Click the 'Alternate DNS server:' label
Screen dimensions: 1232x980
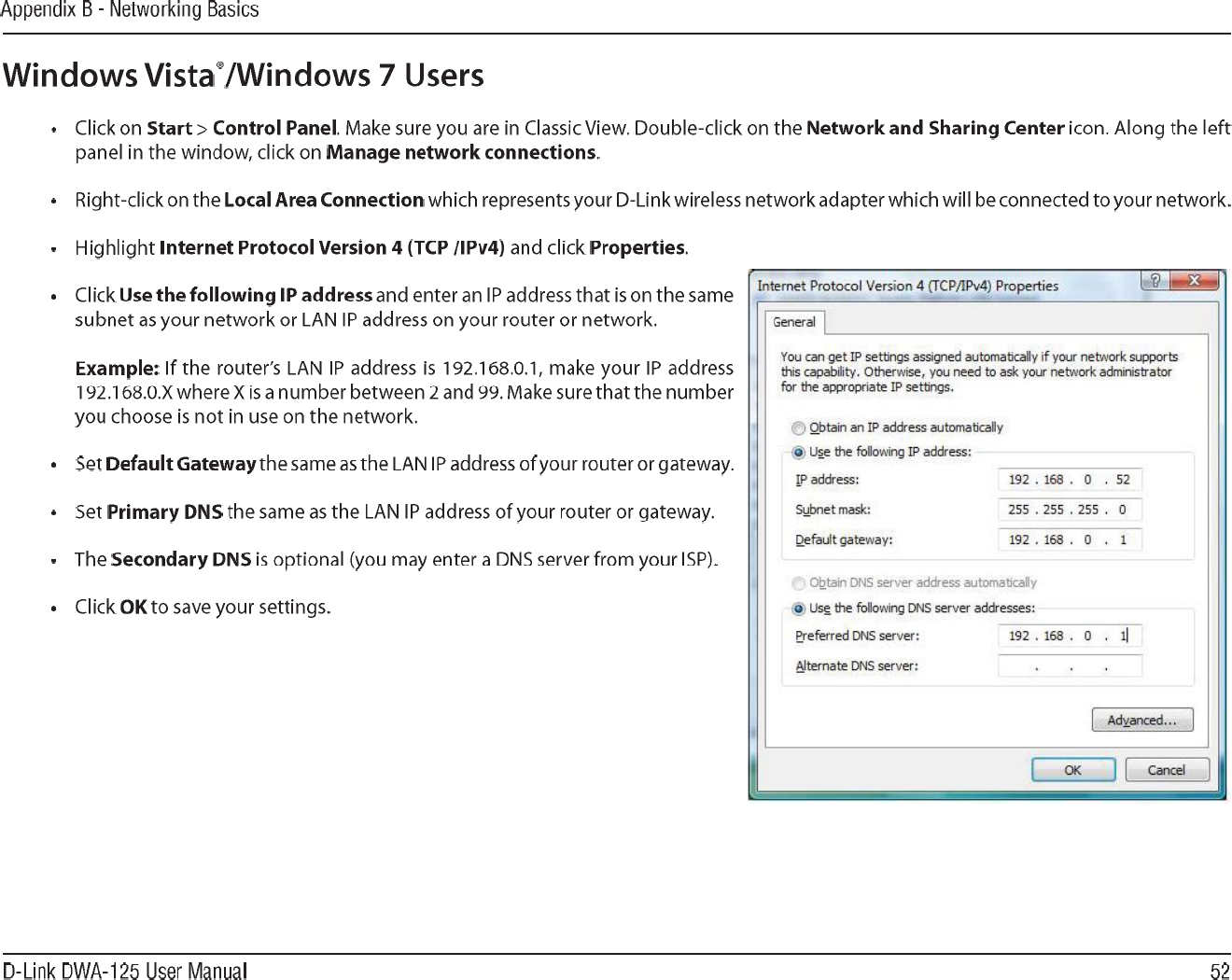pos(857,665)
